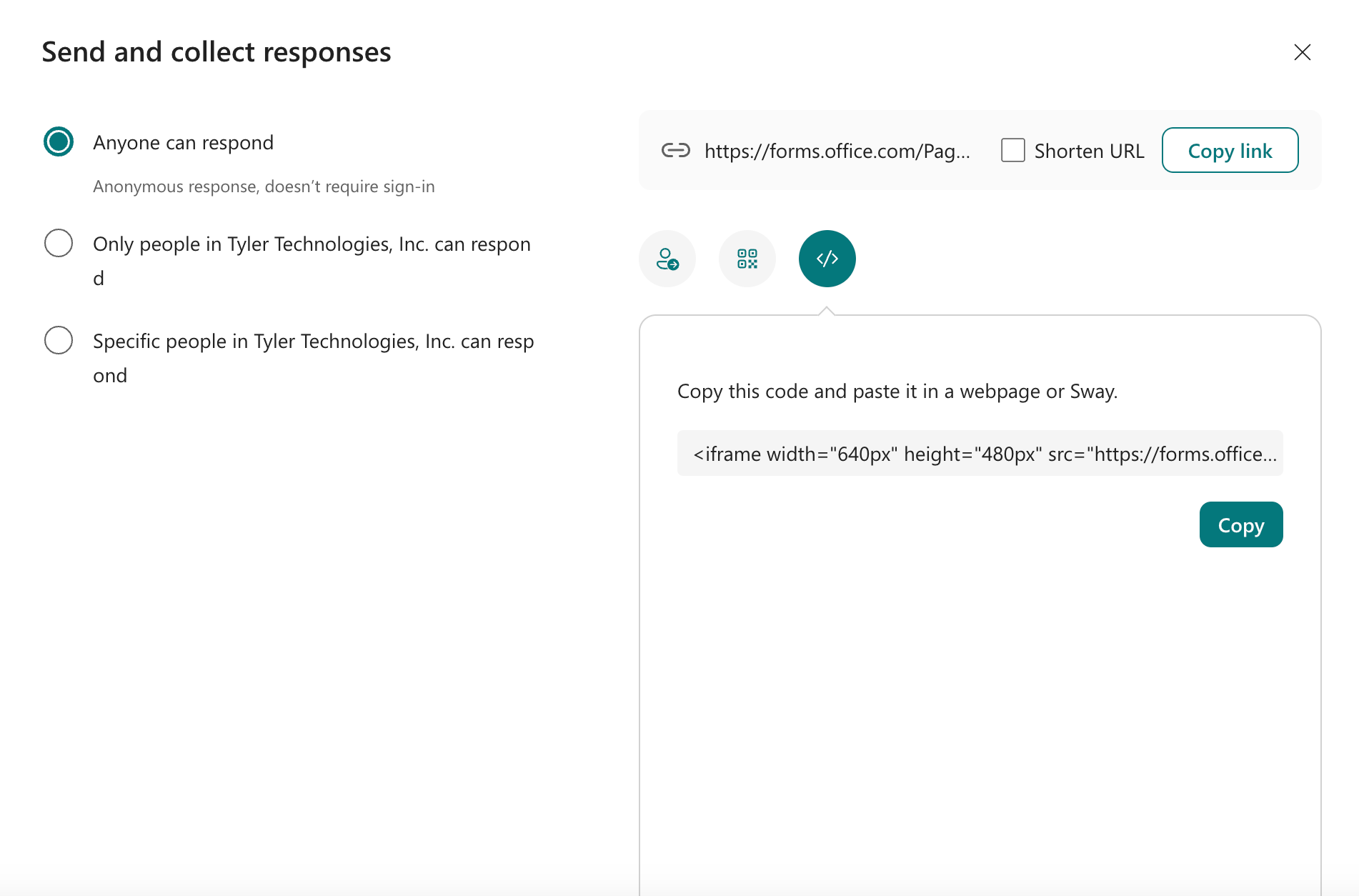This screenshot has width=1359, height=896.
Task: Choose Only people in Tyler Technologies can respond
Action: pos(59,243)
